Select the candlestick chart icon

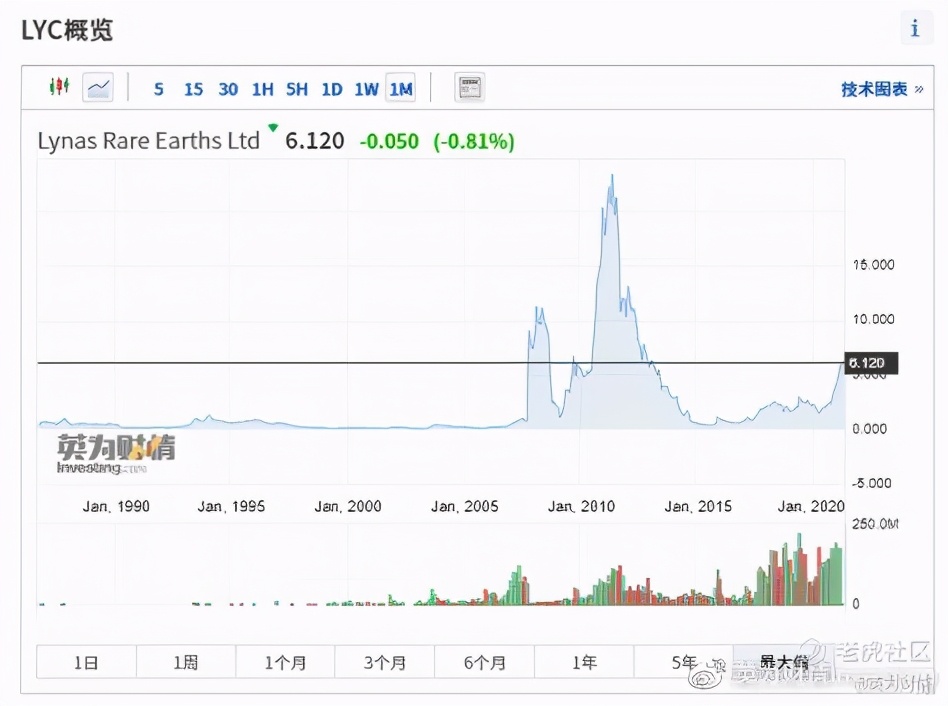coord(59,88)
